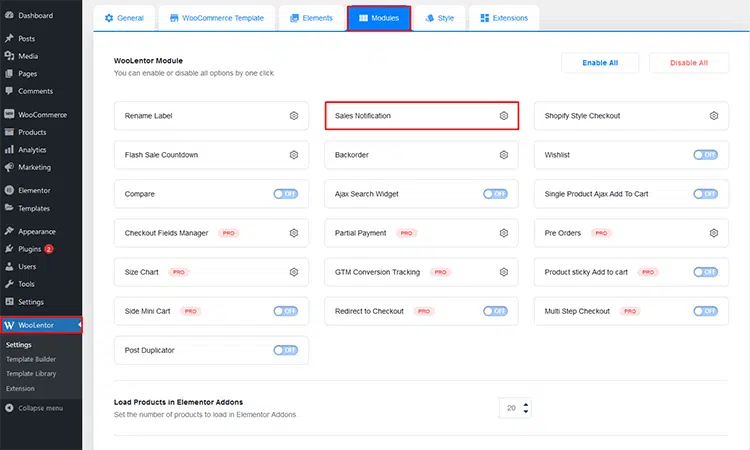Screen dimensions: 750x450
Task: Click the Pages icon in sidebar
Action: click(x=9, y=73)
